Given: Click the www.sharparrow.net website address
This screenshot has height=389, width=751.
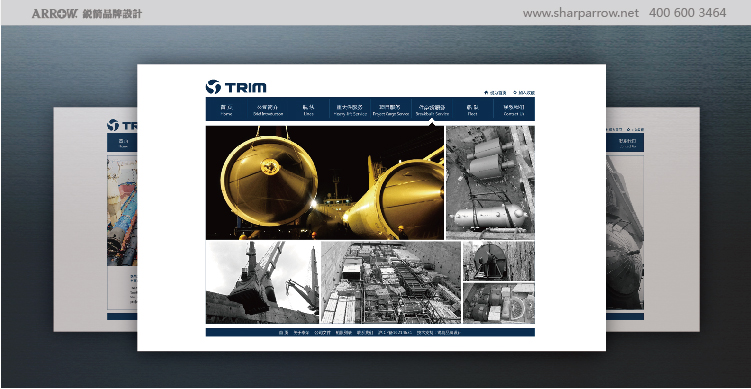Looking at the screenshot, I should coord(580,13).
